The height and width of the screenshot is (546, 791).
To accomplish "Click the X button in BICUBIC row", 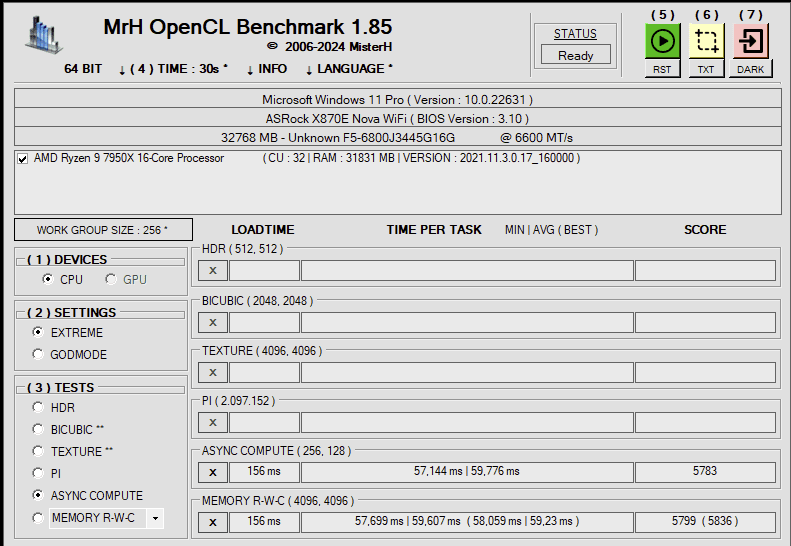I will click(x=213, y=322).
